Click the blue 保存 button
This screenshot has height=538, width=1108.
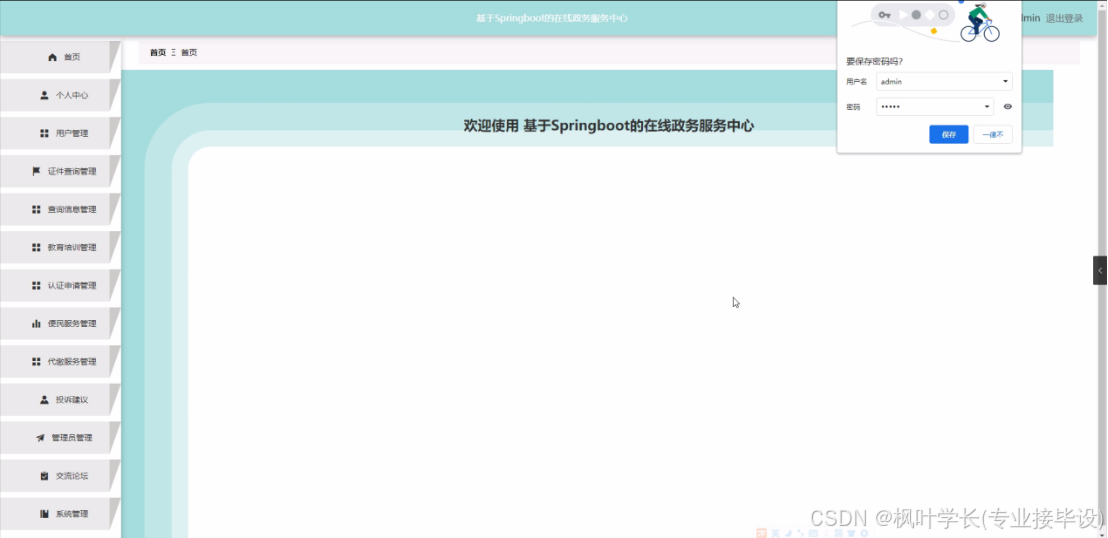coord(948,134)
